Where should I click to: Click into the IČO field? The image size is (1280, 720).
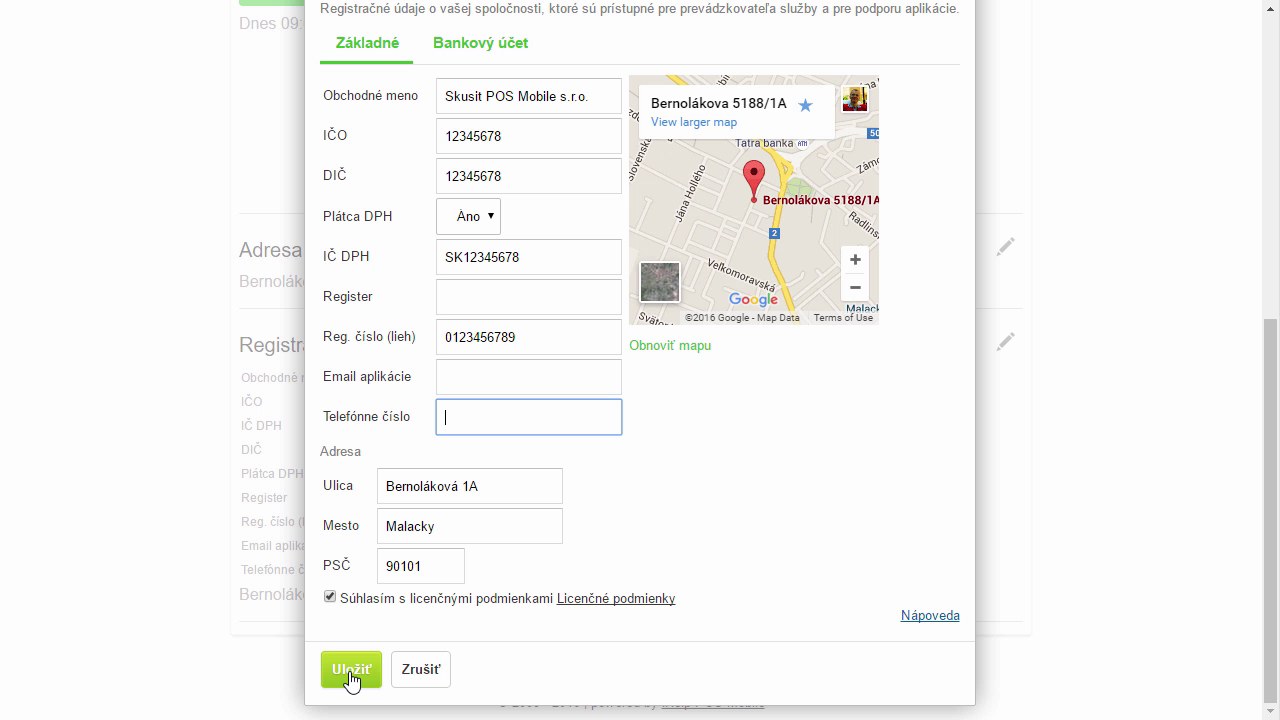coord(529,136)
